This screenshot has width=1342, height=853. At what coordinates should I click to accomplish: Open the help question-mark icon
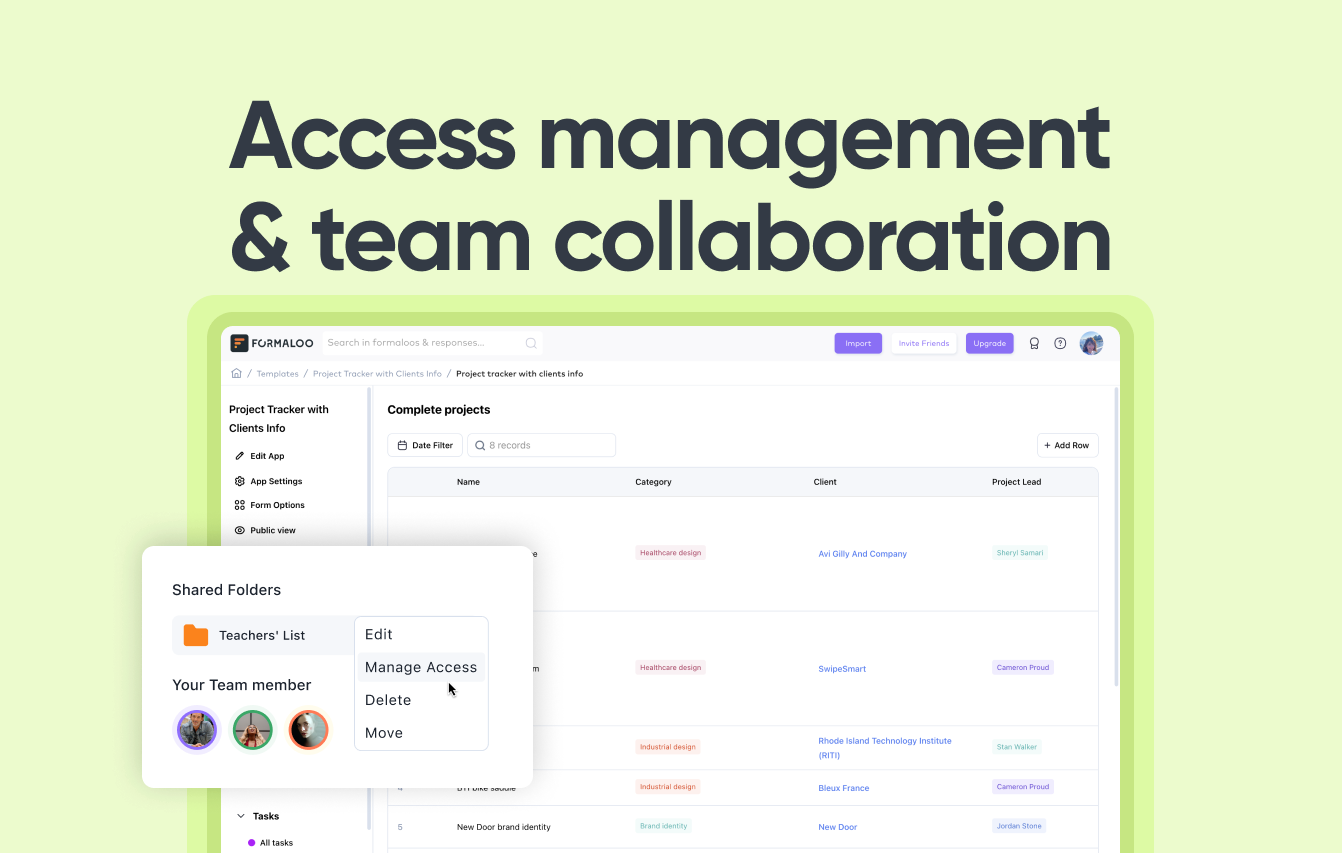click(1060, 343)
